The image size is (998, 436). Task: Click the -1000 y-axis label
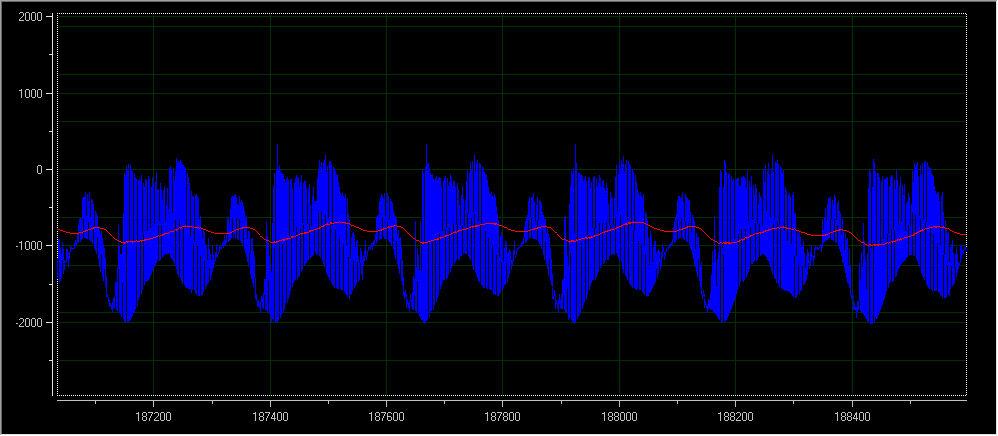point(26,246)
